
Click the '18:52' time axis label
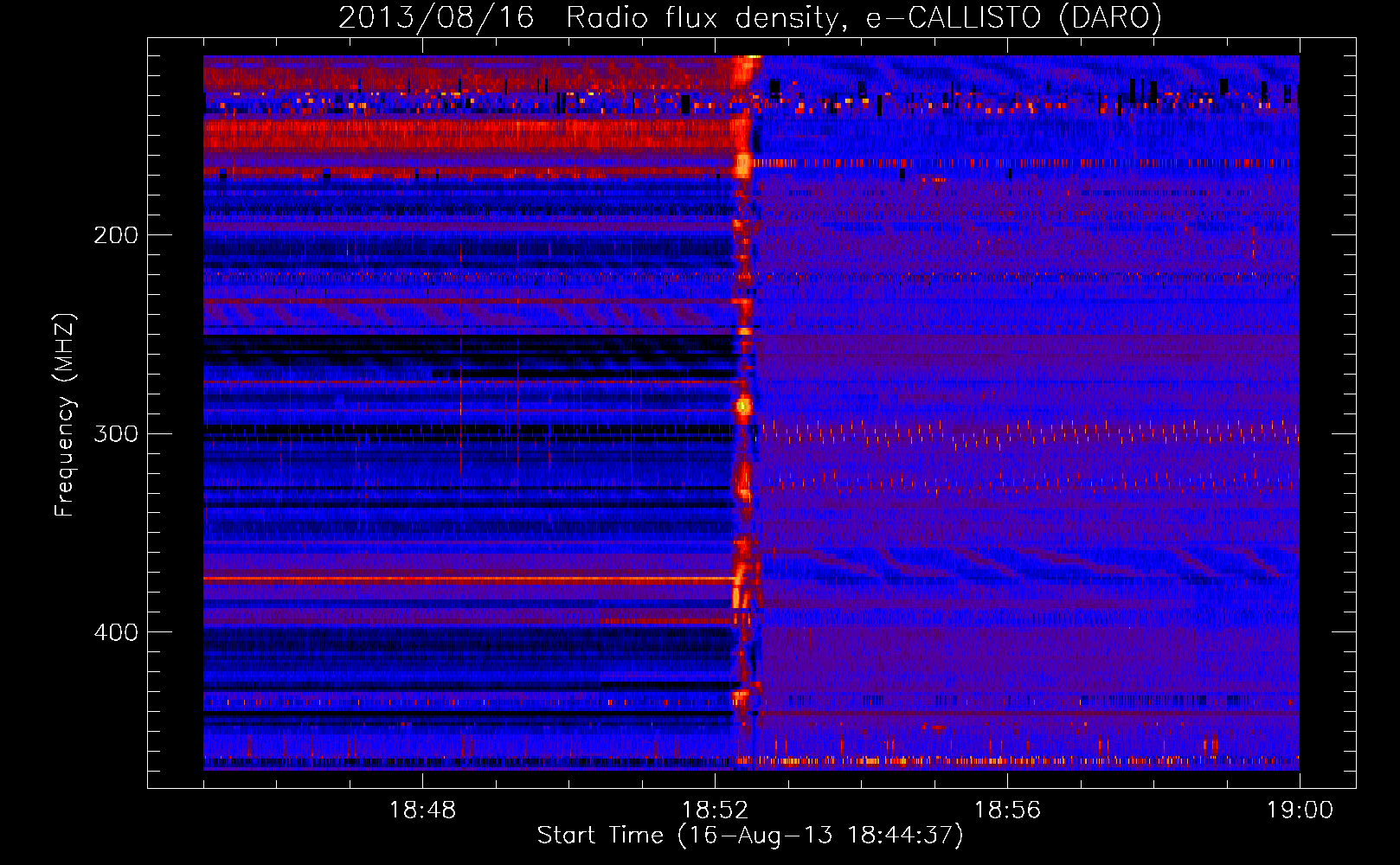coord(715,811)
